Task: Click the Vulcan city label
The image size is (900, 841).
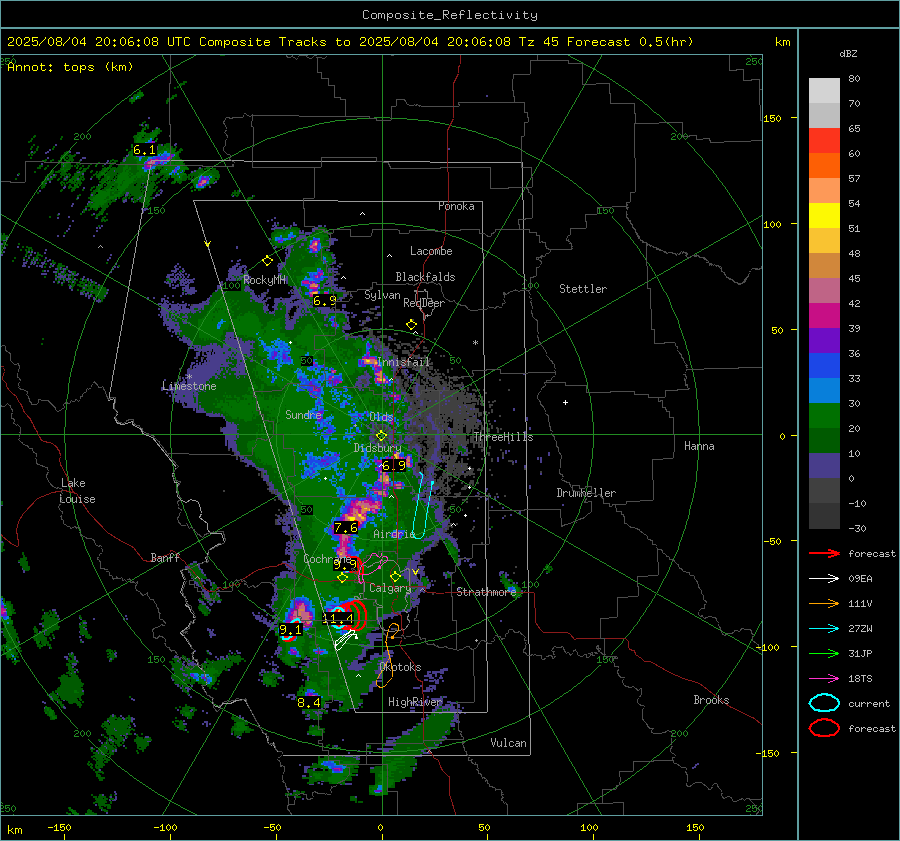Action: click(x=508, y=743)
